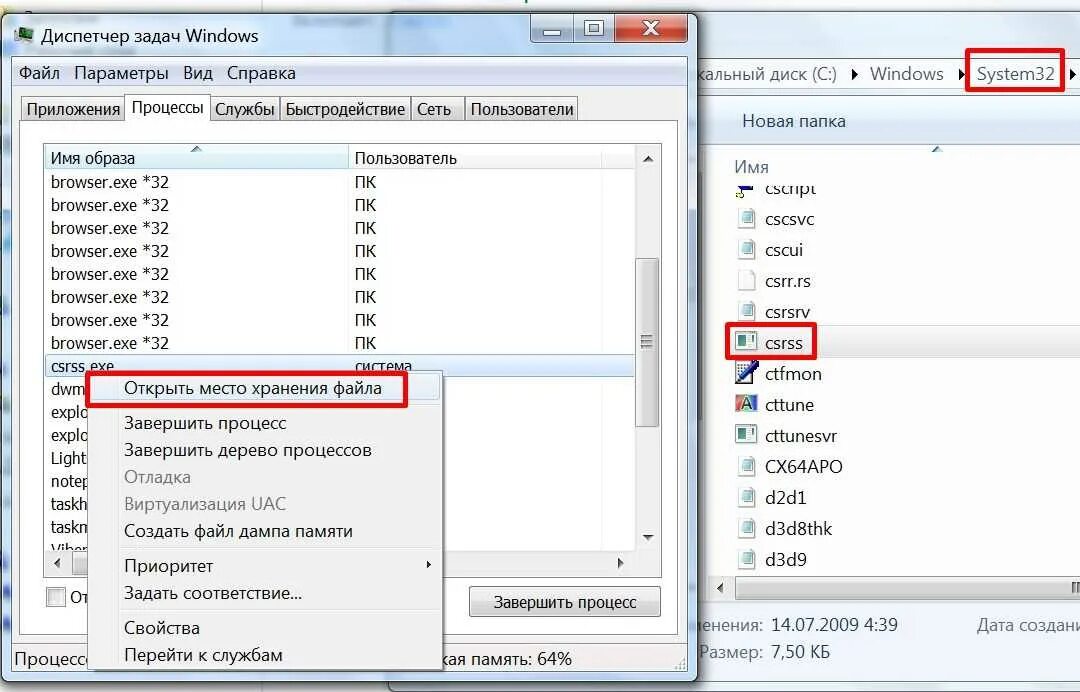This screenshot has width=1080, height=692.
Task: Select the cttune file name
Action: 789,405
